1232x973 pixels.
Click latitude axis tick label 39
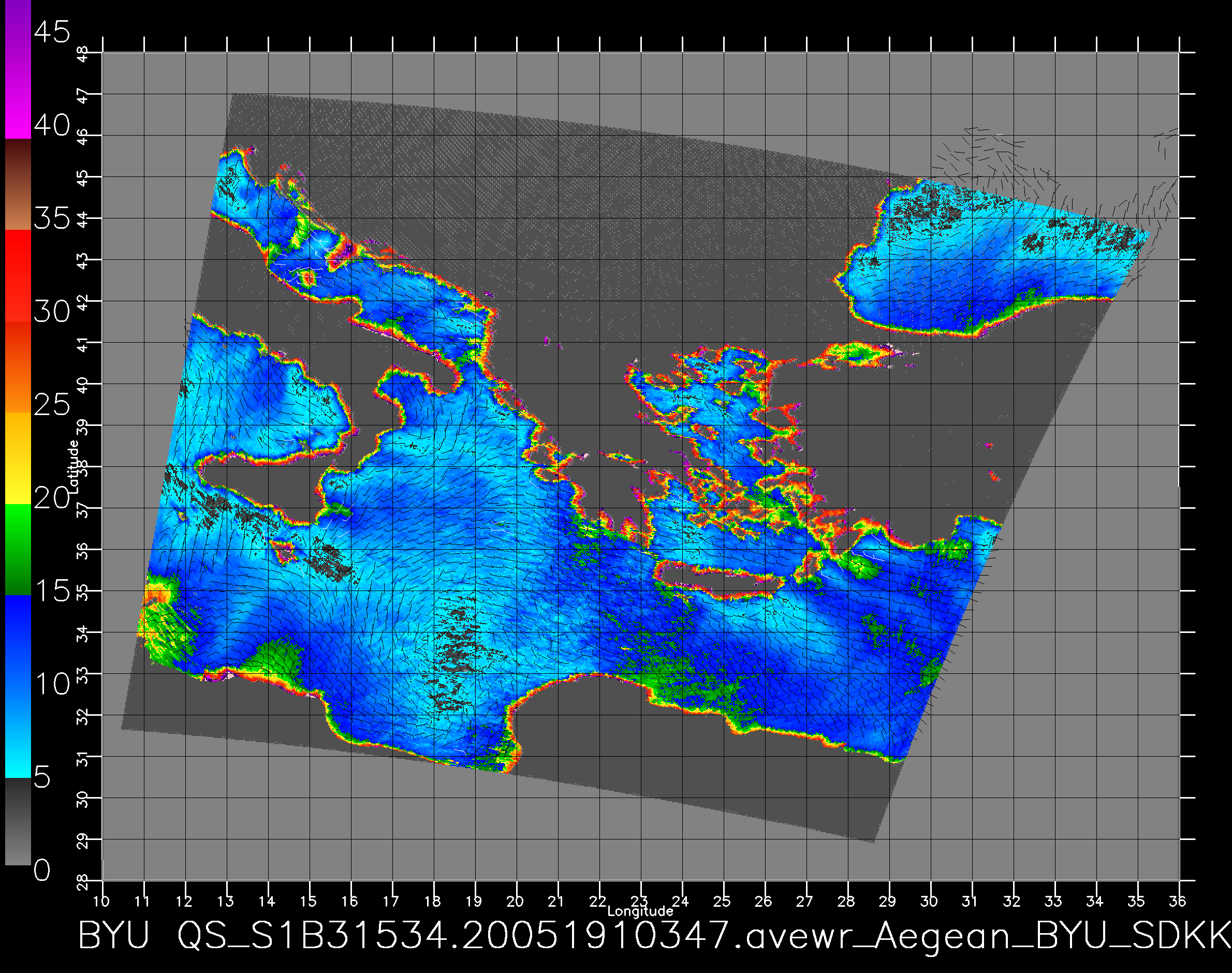(x=83, y=427)
